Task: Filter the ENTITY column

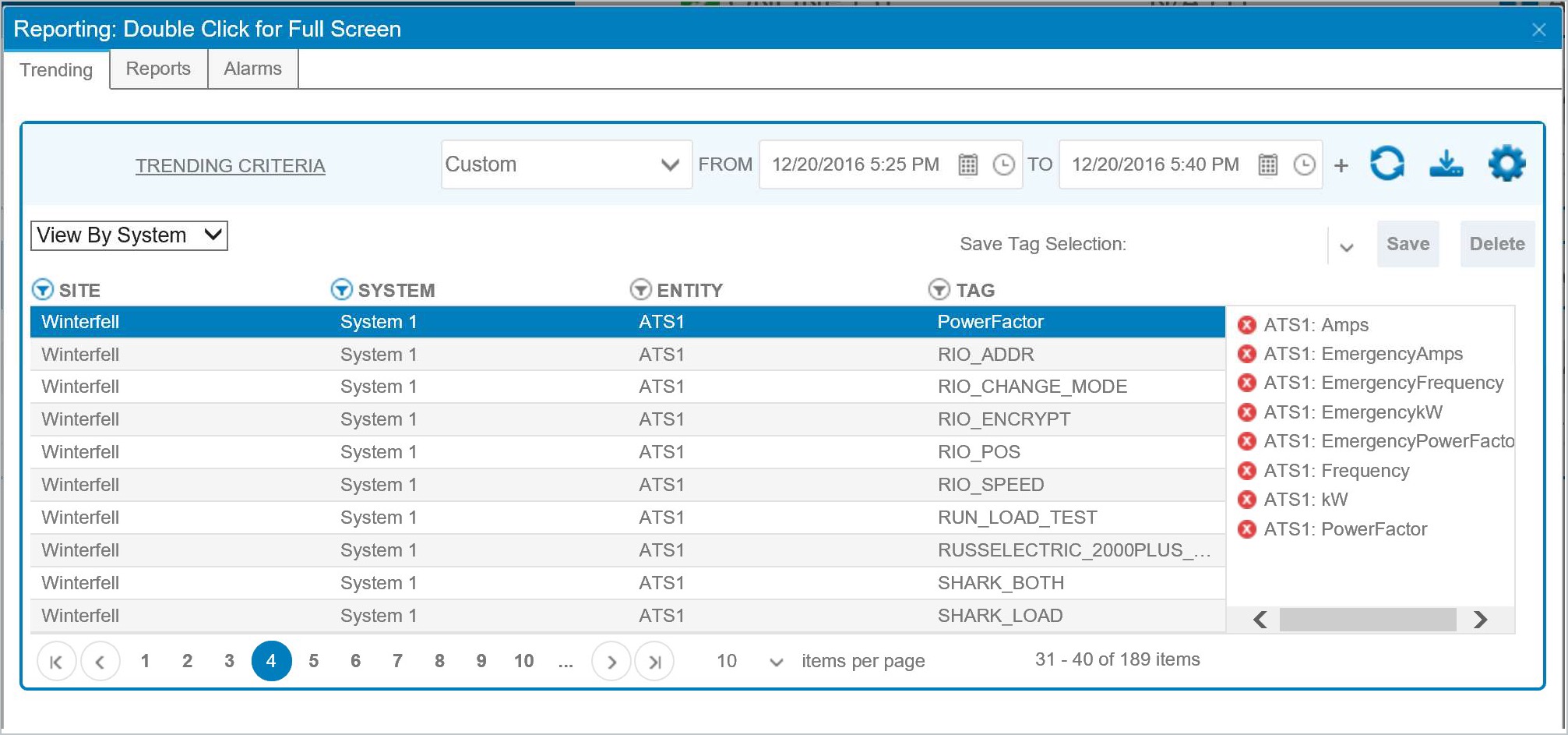Action: pos(640,290)
